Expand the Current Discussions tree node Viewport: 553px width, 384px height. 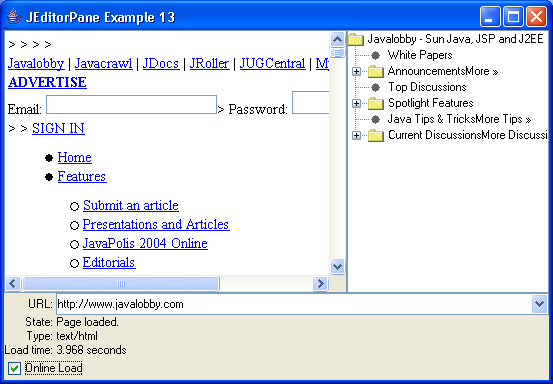tap(357, 135)
